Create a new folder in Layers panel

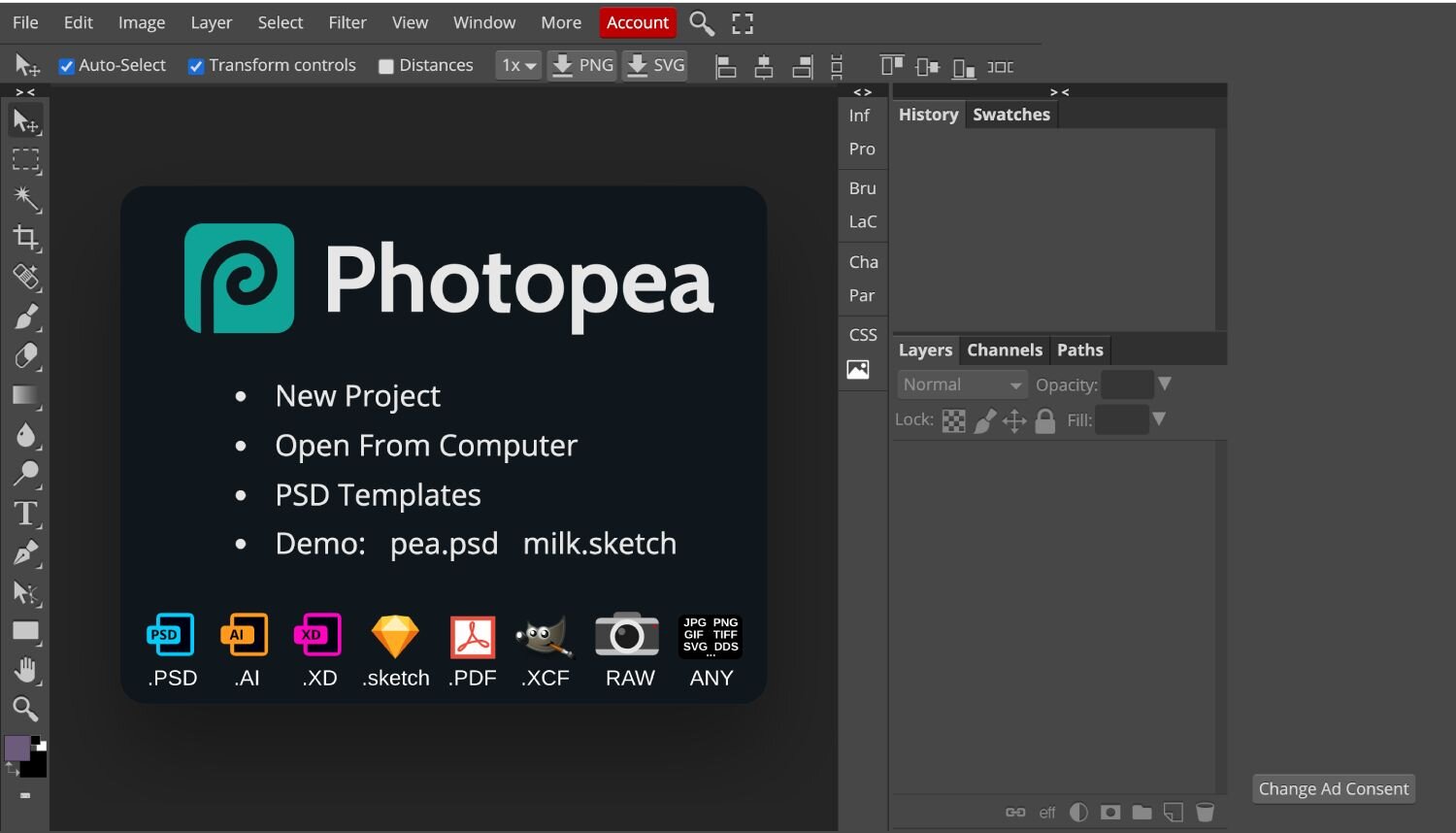(x=1142, y=813)
